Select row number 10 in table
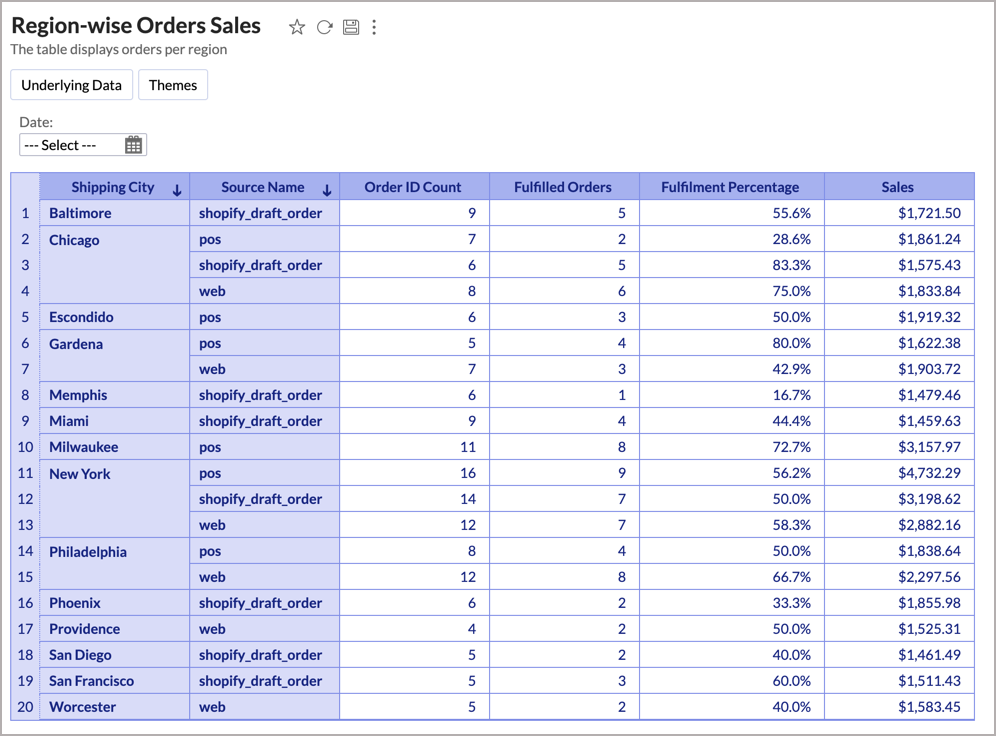Screen dimensions: 996x736 click(x=25, y=447)
